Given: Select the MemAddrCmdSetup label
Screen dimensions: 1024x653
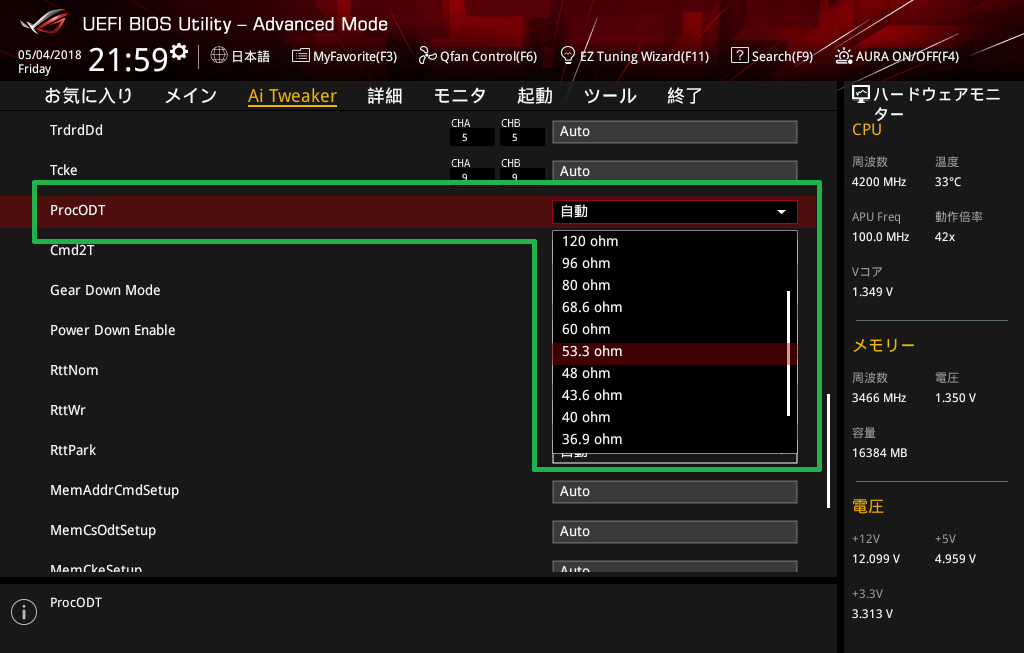Looking at the screenshot, I should [x=114, y=490].
